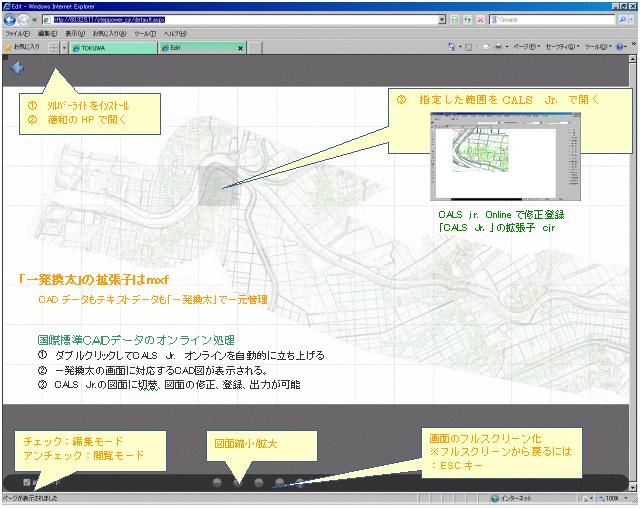Click the vertical scrollbar up arrow
Image resolution: width=640 pixels, height=508 pixels.
tap(633, 59)
